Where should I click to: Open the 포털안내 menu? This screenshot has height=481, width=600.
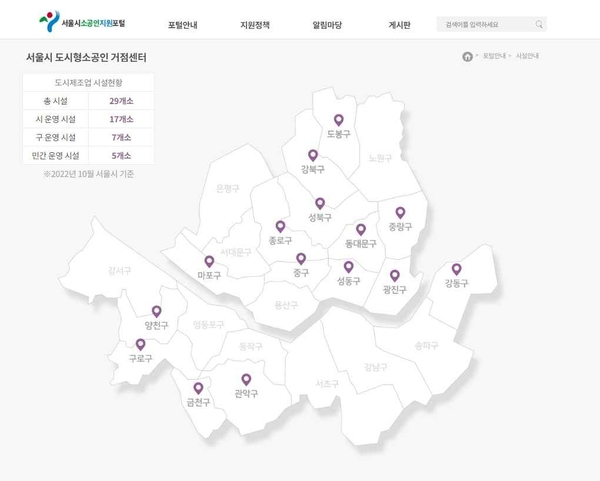182,24
